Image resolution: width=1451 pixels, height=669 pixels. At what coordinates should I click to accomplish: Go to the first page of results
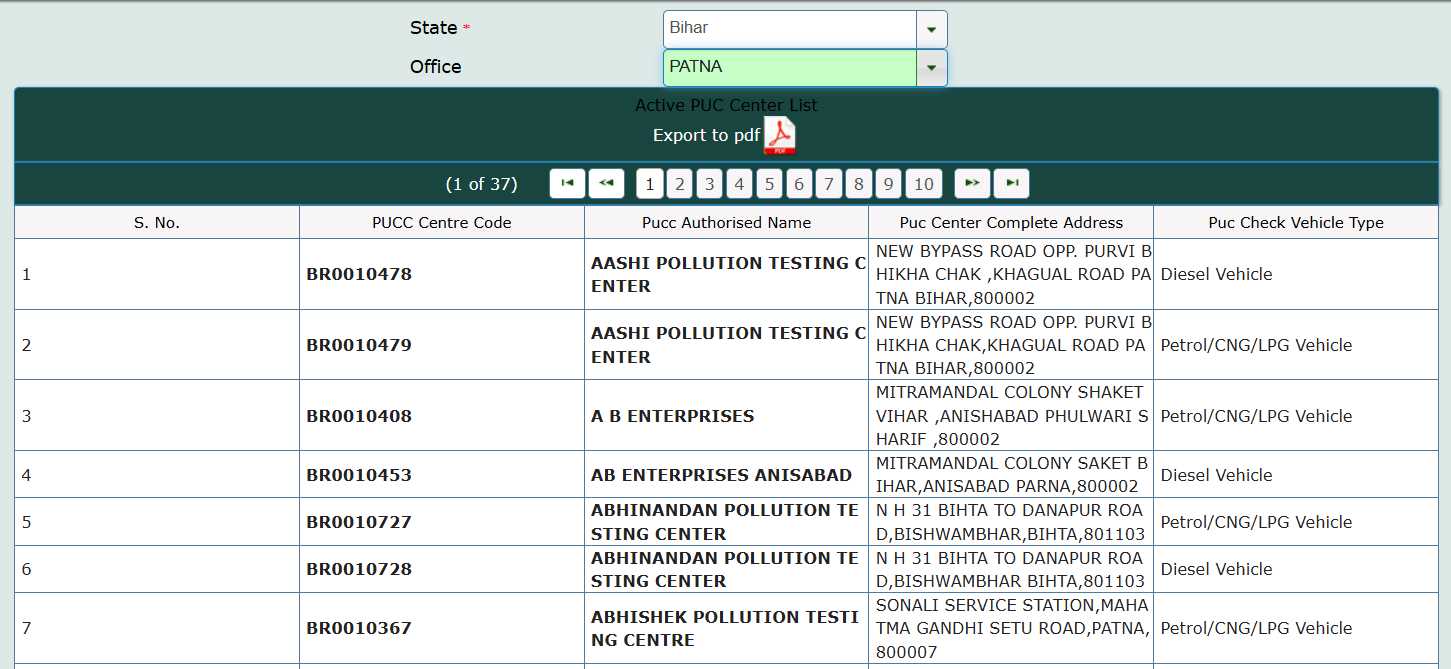[x=567, y=183]
